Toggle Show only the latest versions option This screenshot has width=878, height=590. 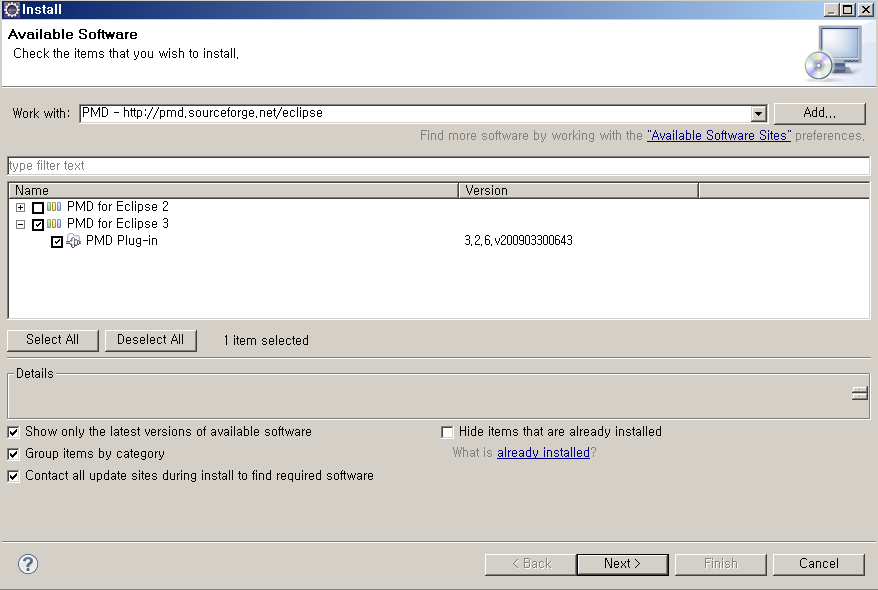[x=14, y=432]
